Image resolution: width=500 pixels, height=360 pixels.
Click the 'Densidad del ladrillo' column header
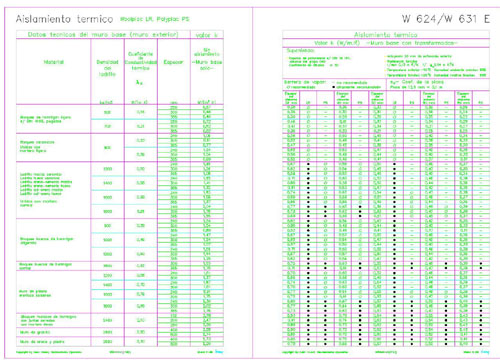[x=107, y=68]
